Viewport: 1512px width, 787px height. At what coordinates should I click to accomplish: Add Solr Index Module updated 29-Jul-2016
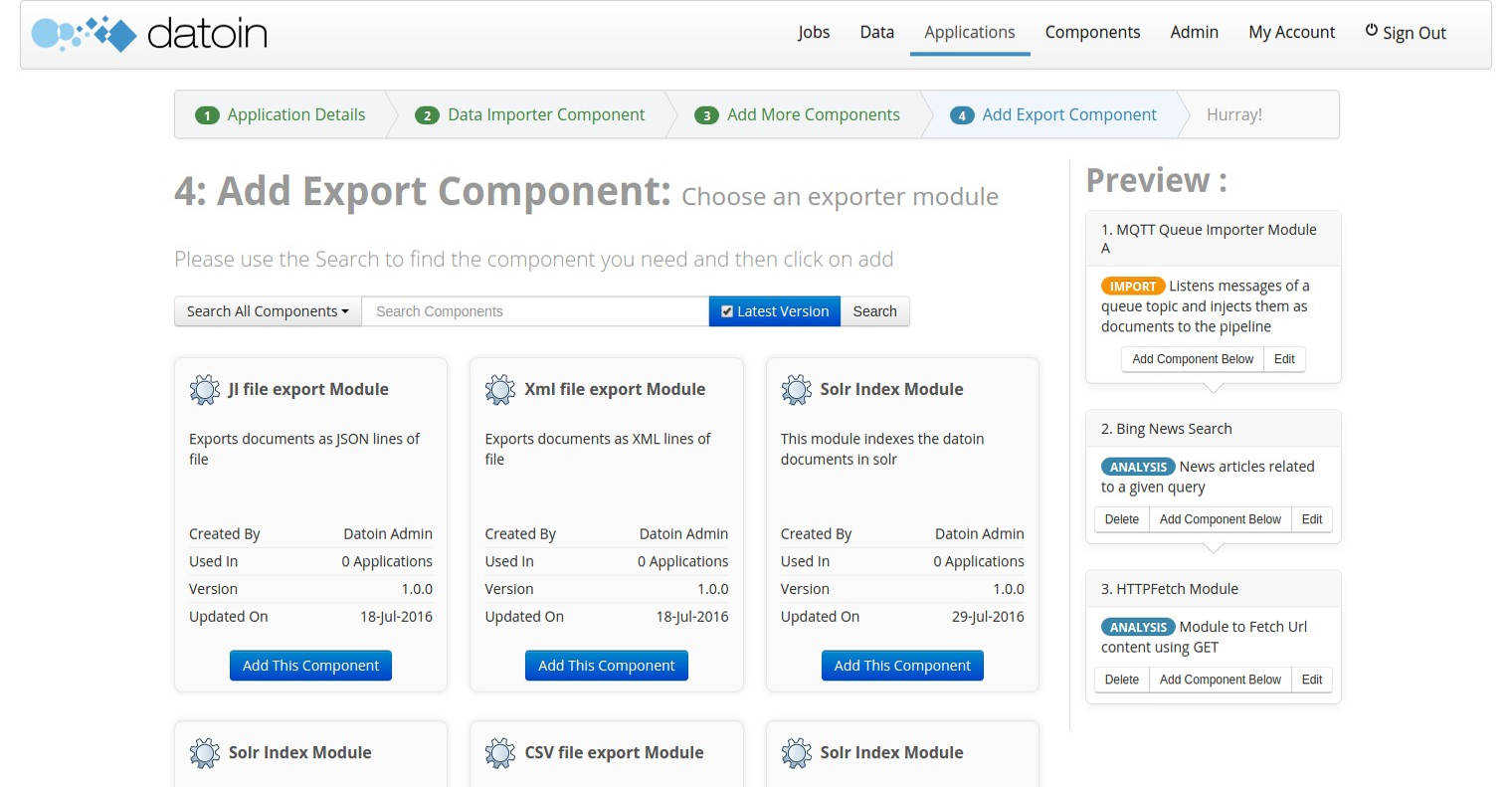[x=902, y=666]
